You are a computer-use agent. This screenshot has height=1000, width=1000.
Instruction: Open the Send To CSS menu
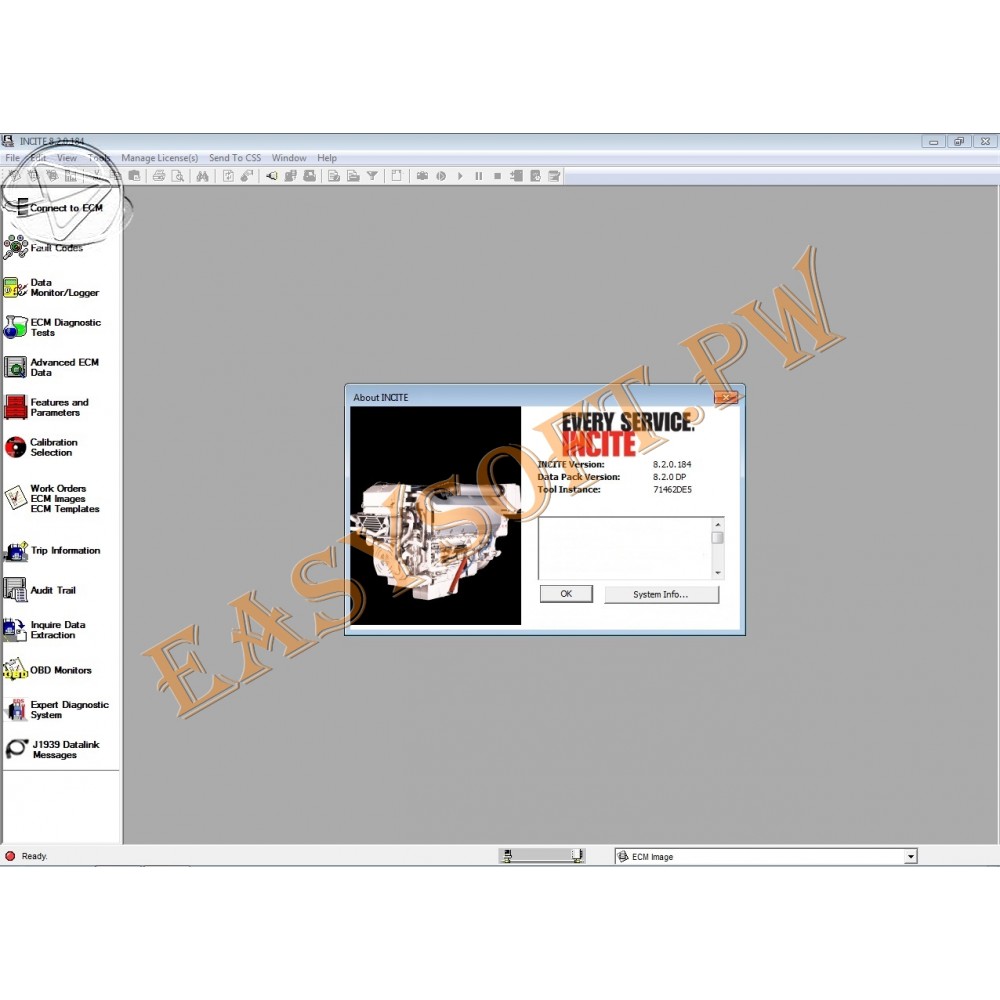pos(235,158)
